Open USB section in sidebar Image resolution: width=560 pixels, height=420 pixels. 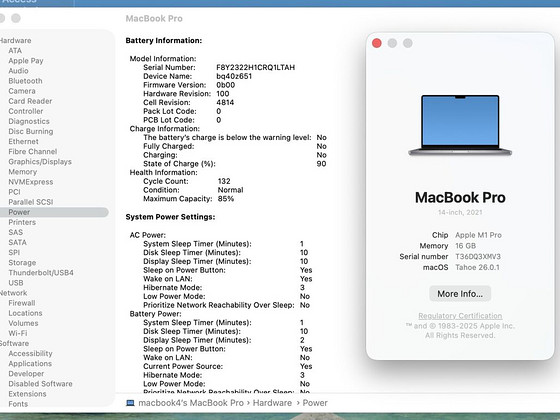click(x=16, y=283)
